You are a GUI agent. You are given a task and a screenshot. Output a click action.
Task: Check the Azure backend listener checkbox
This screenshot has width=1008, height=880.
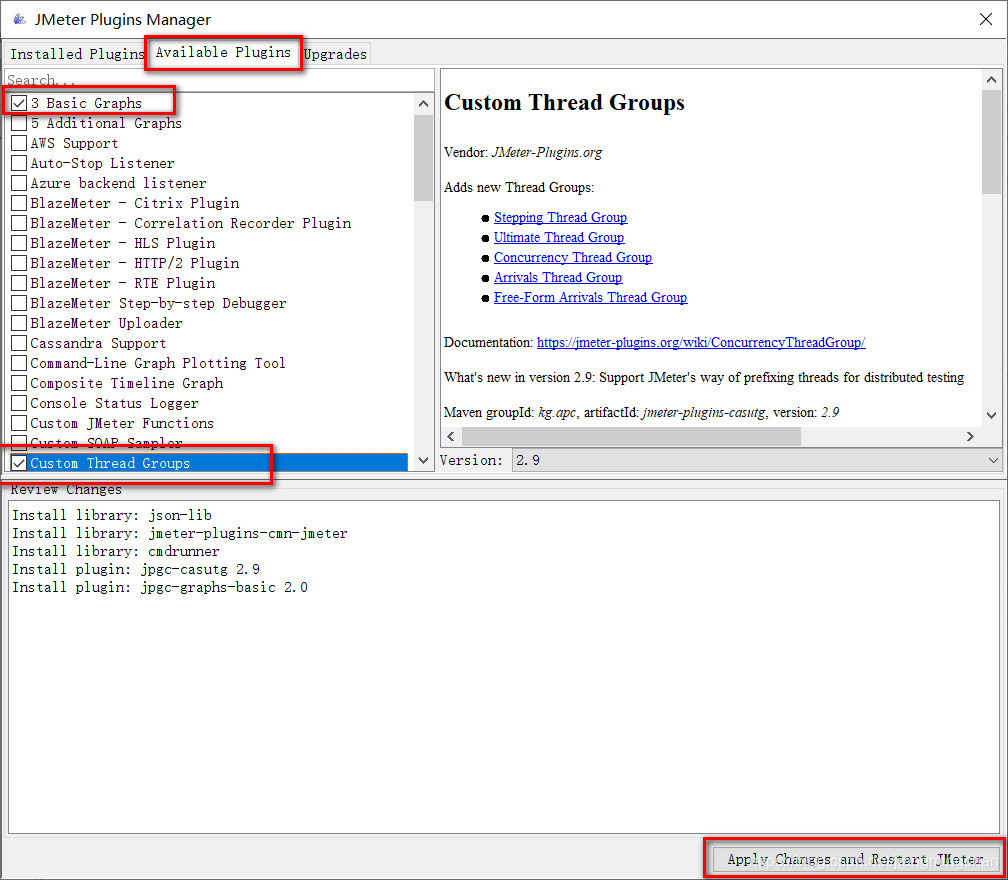point(19,183)
